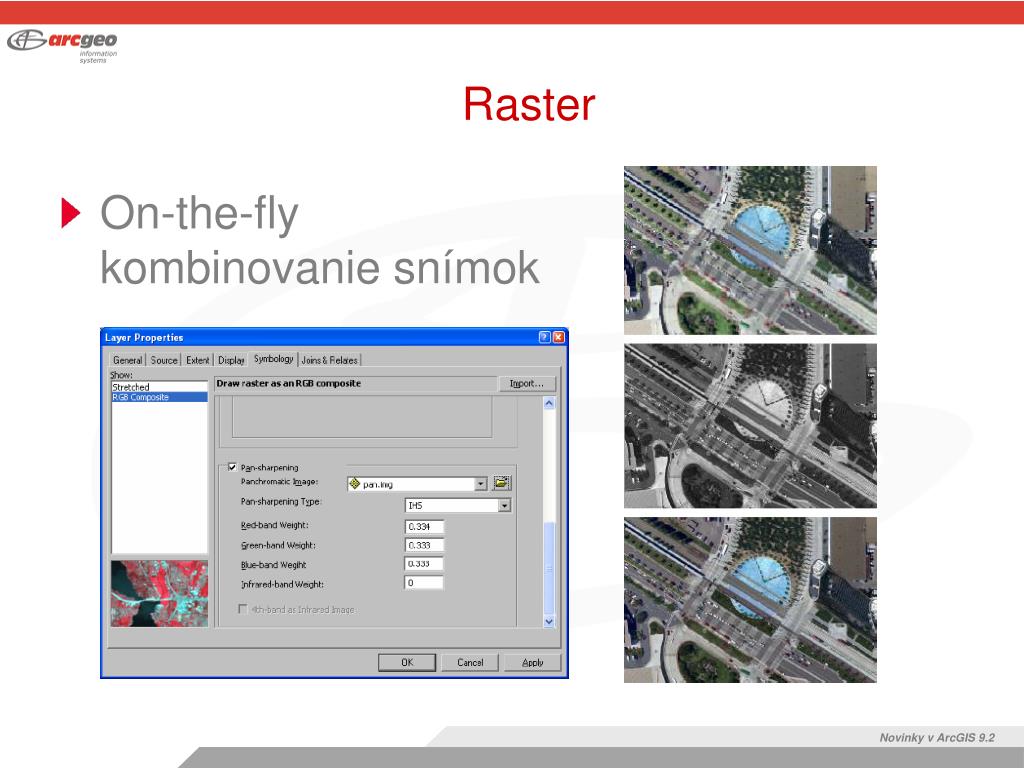Uncheck the Pan-sharpening checkbox
Viewport: 1024px width, 768px height.
point(232,468)
